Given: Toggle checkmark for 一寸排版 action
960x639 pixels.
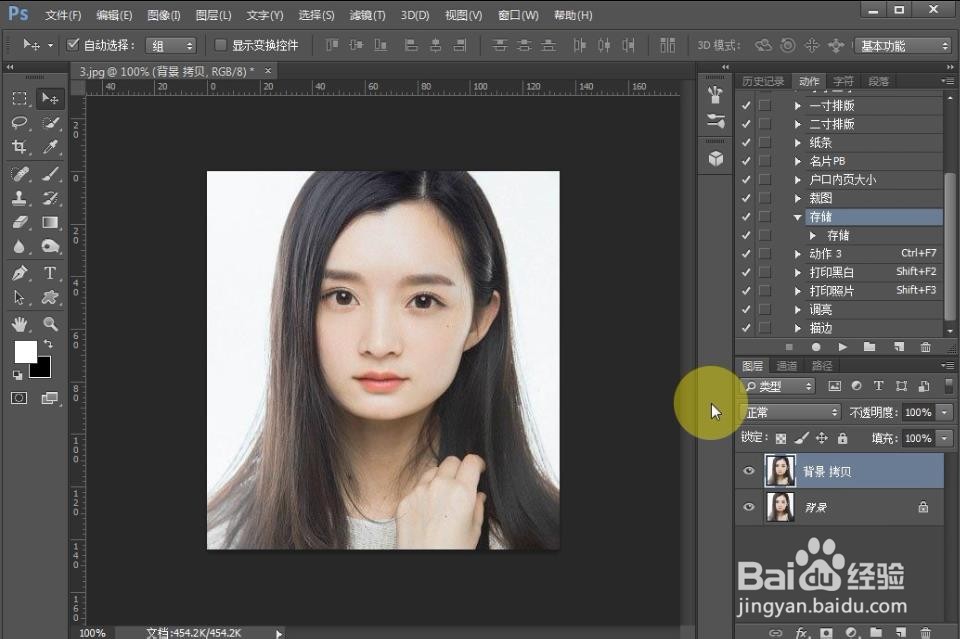Looking at the screenshot, I should point(746,105).
